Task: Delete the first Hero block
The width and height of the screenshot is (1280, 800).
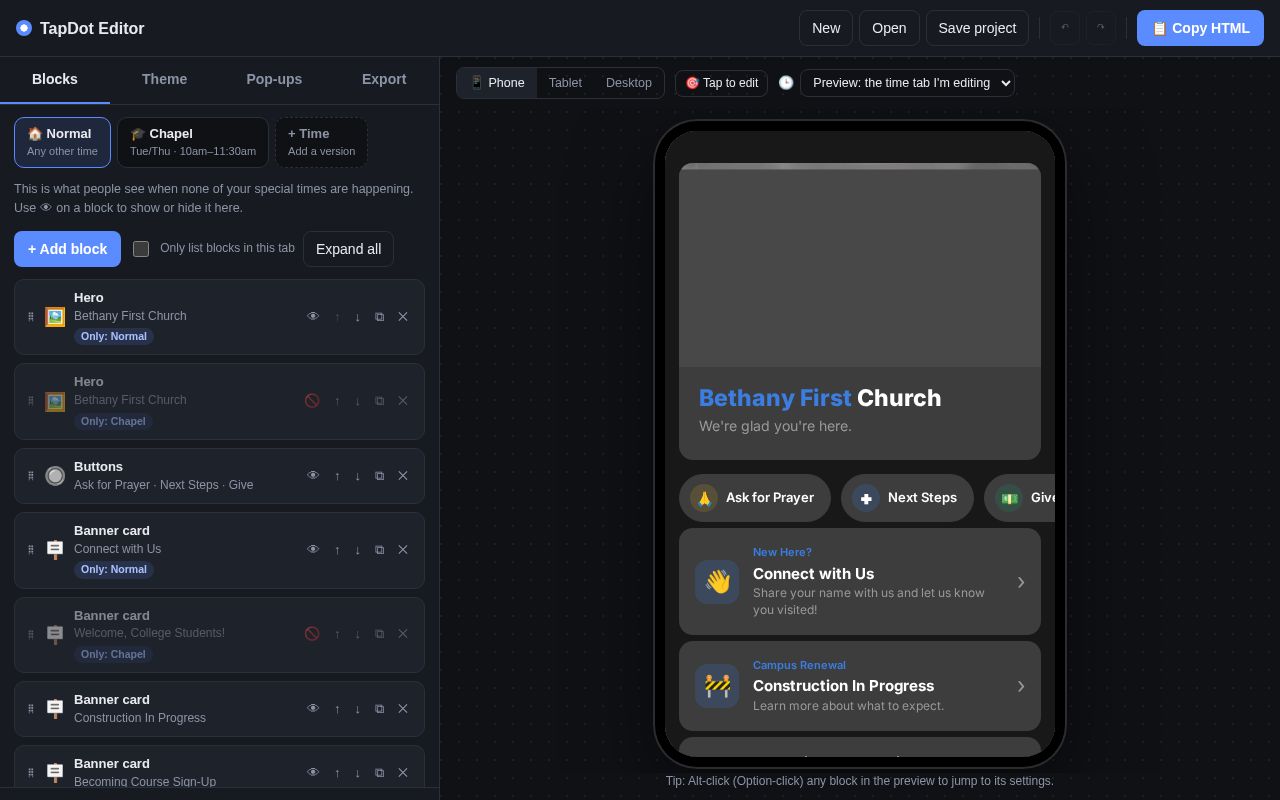Action: pyautogui.click(x=403, y=317)
